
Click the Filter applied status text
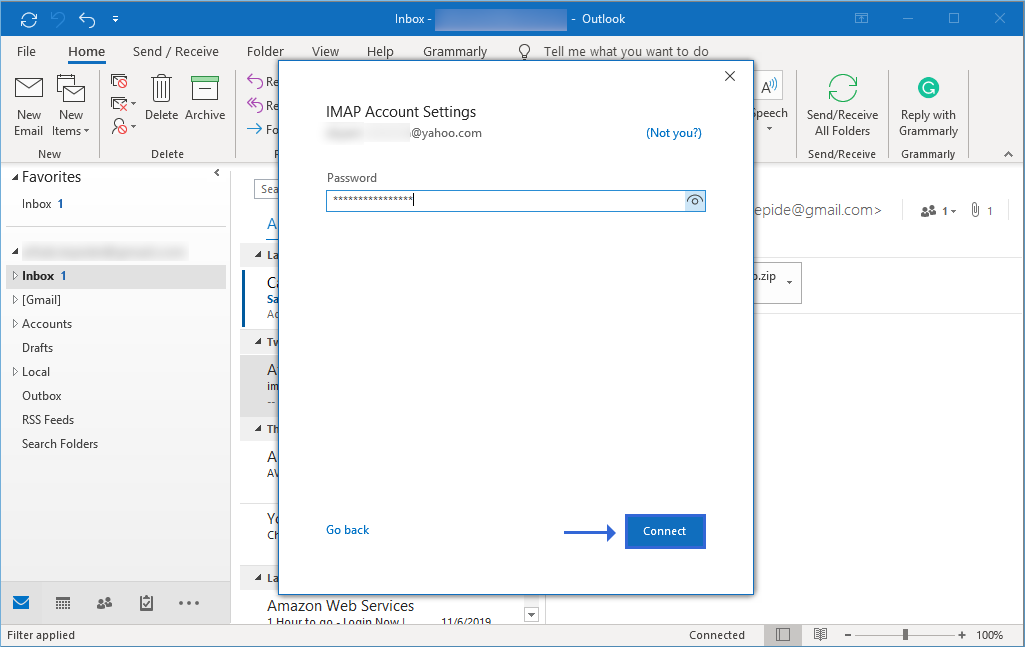coord(41,635)
